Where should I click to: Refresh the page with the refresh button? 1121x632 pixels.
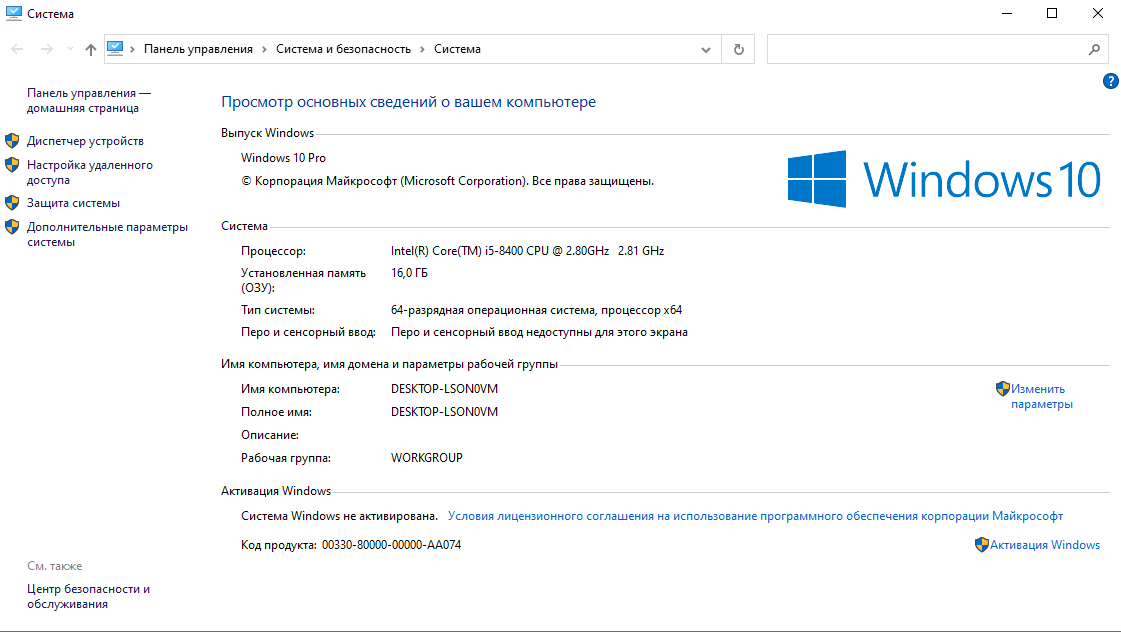(739, 49)
